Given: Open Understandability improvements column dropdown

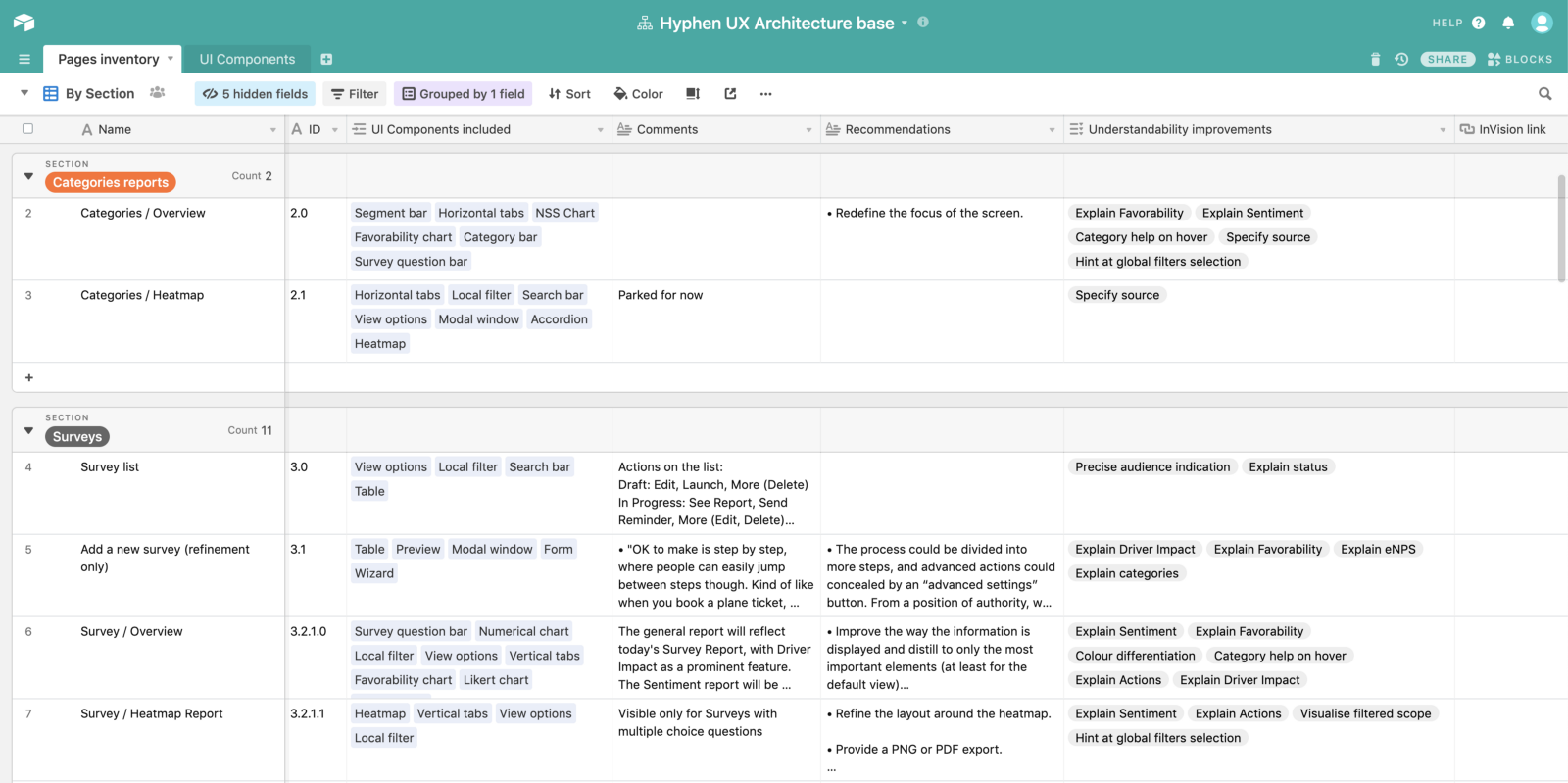Looking at the screenshot, I should tap(1443, 129).
